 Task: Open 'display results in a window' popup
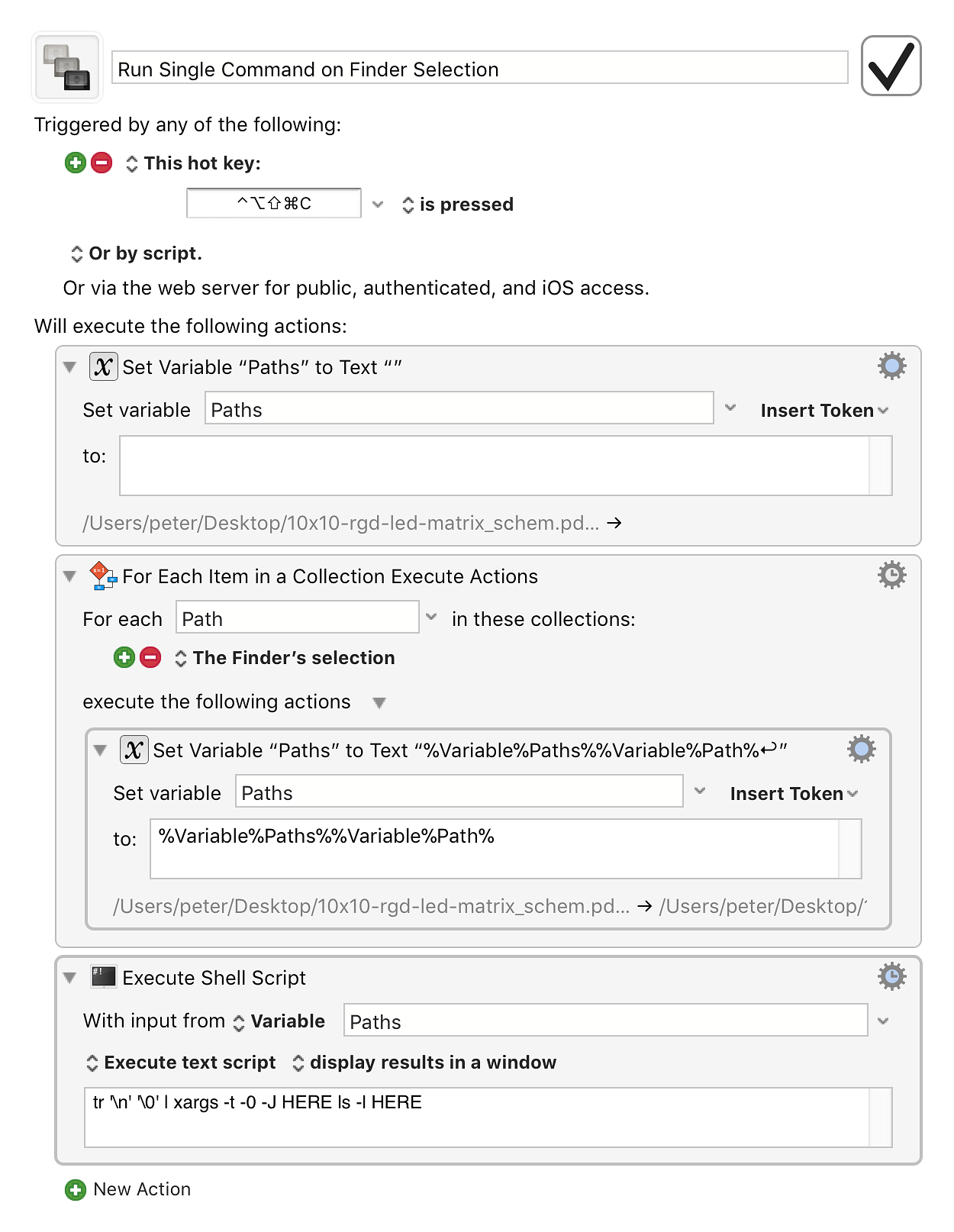point(424,1063)
